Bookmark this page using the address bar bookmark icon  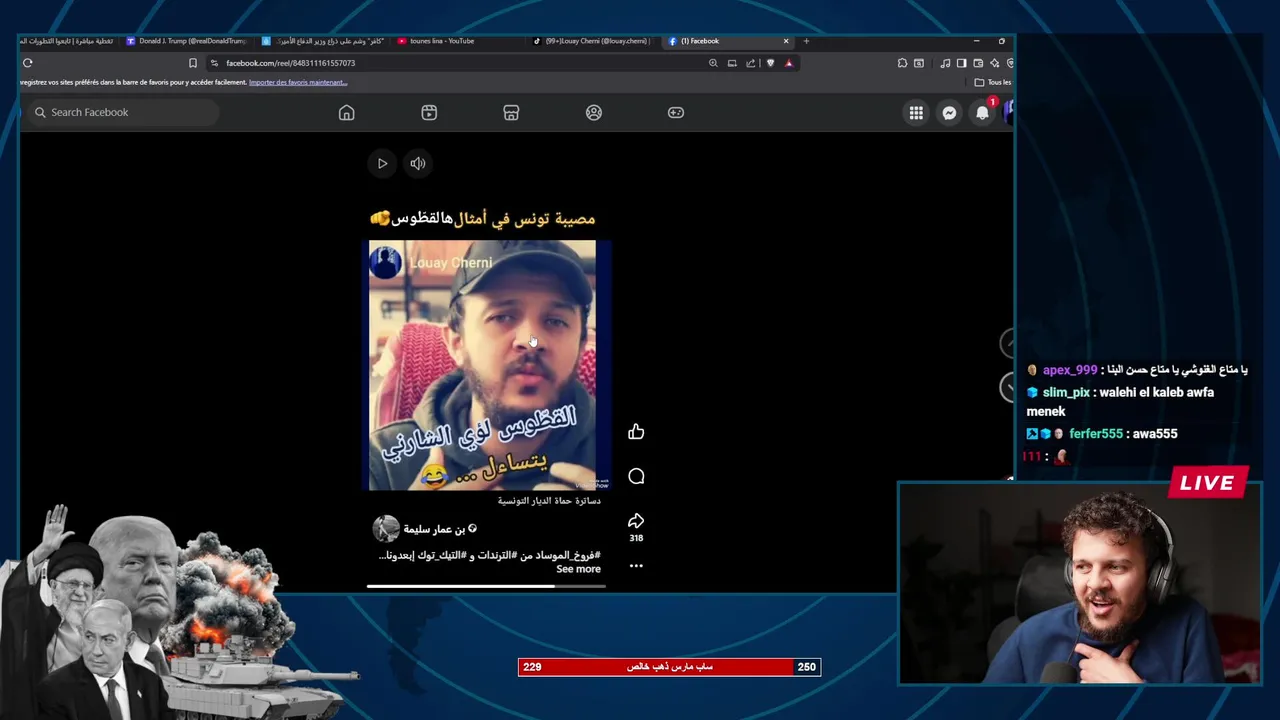coord(193,63)
